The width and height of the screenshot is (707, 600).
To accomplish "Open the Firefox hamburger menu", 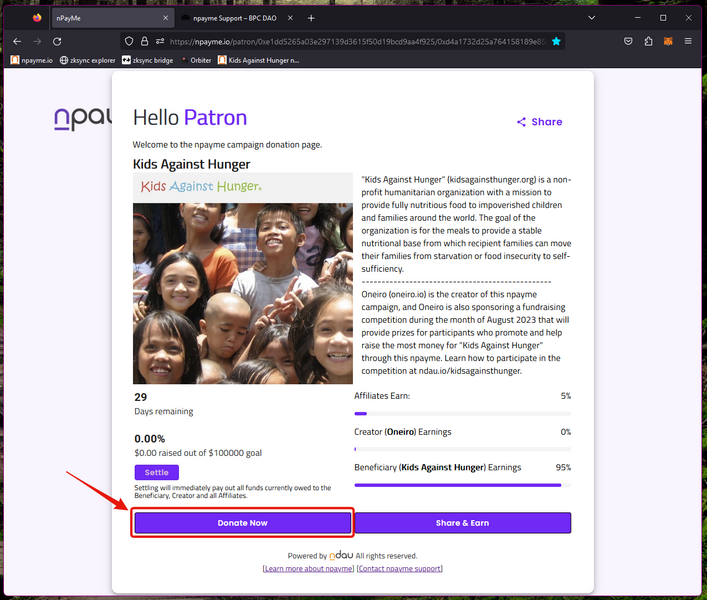I will [688, 41].
